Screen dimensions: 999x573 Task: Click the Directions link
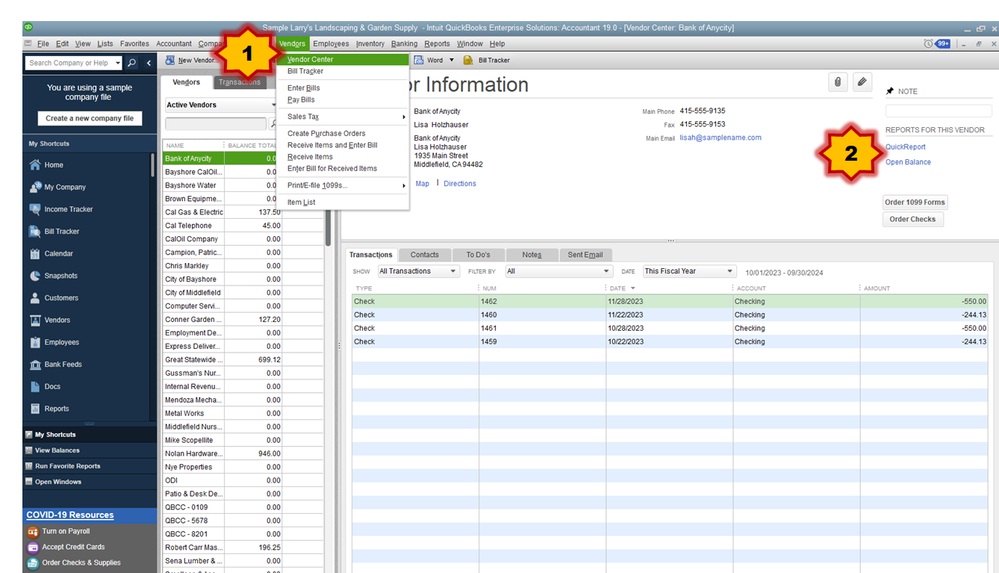click(459, 184)
